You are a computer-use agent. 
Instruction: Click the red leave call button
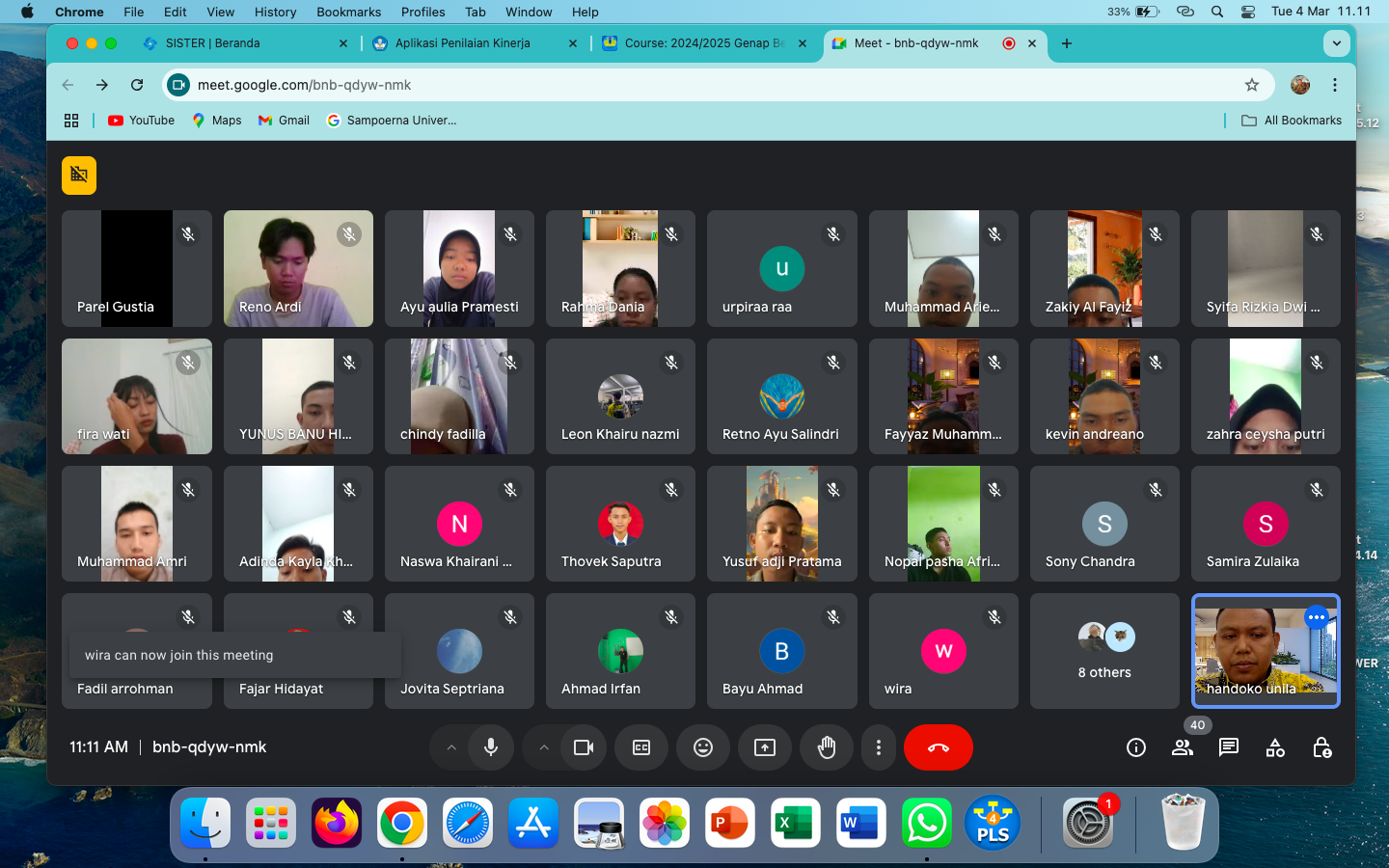point(938,747)
